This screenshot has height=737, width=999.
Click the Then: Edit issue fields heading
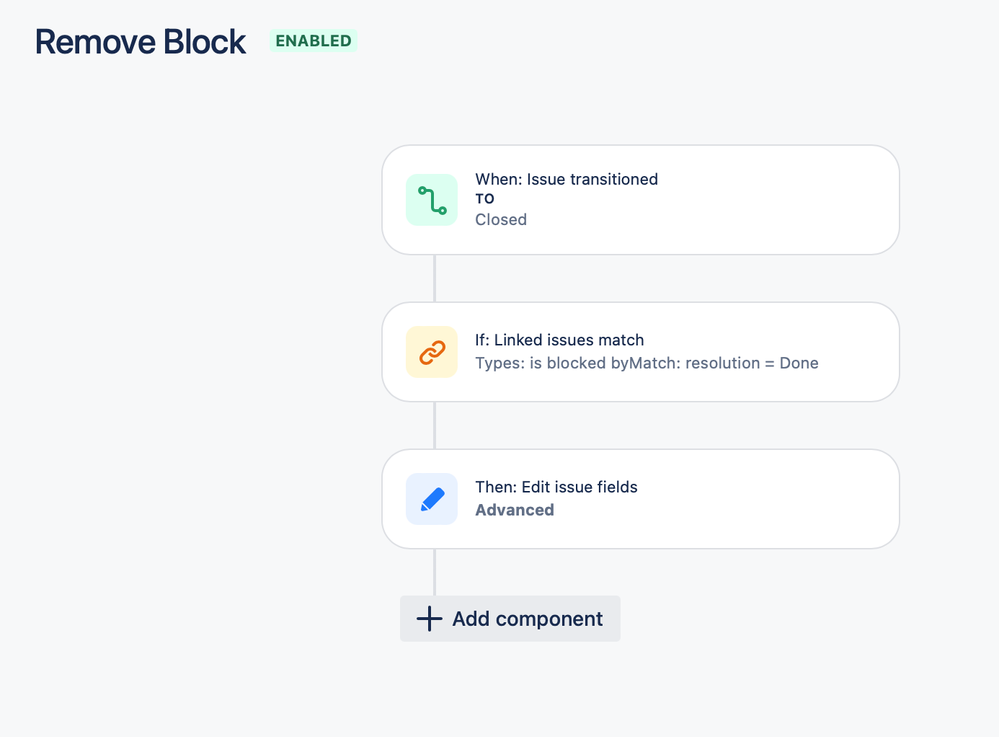pyautogui.click(x=556, y=487)
